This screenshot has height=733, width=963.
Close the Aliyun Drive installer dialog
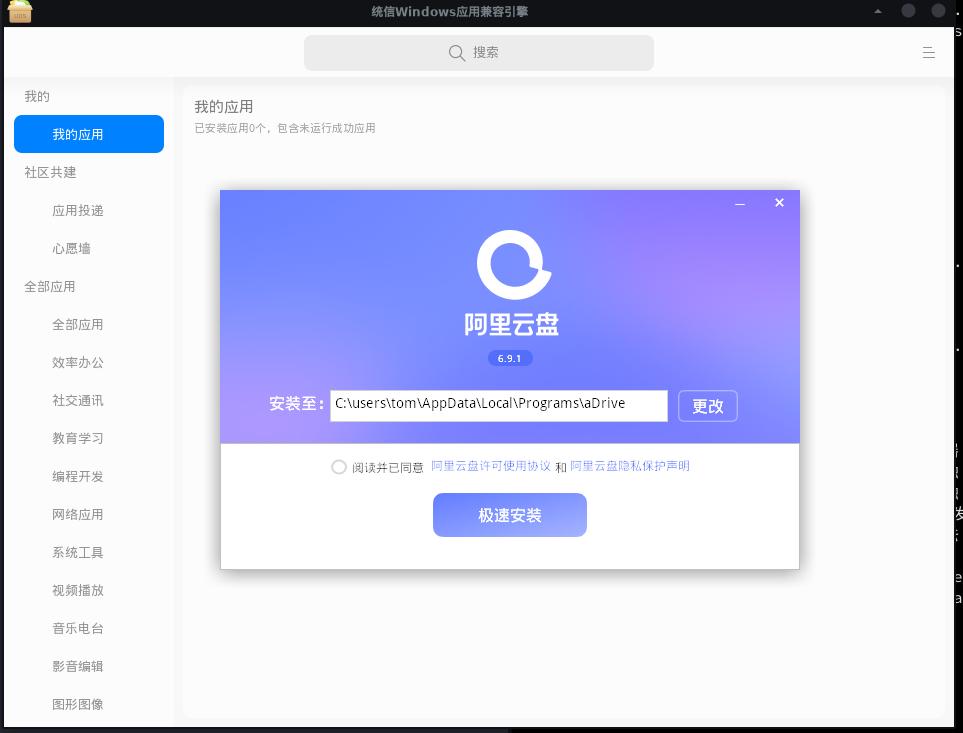779,203
